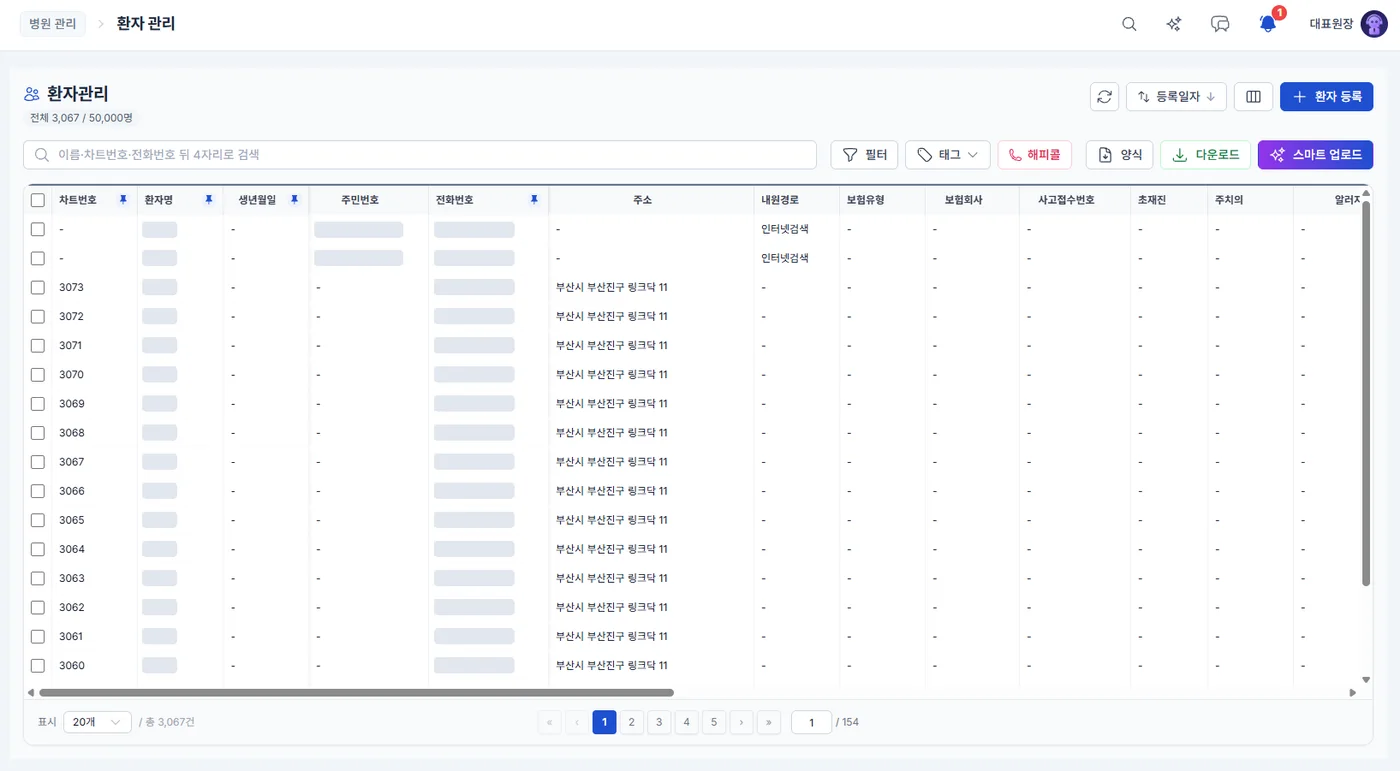Go to page 3
Viewport: 1400px width, 771px height.
659,722
